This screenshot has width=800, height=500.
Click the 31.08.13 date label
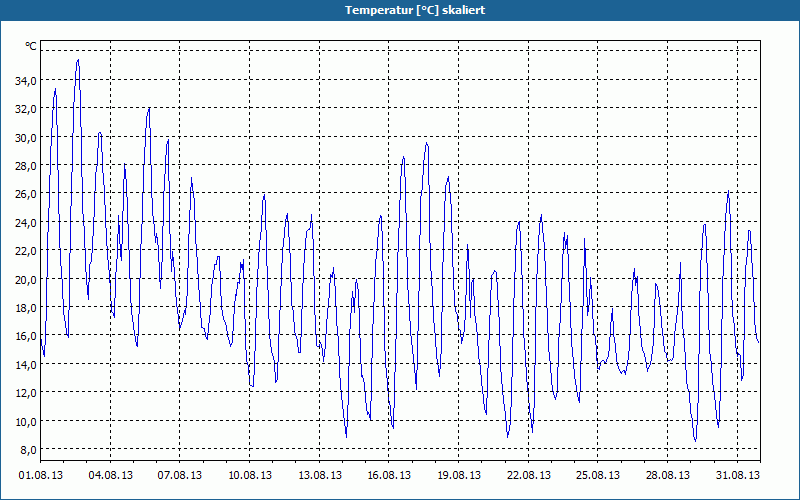point(738,475)
